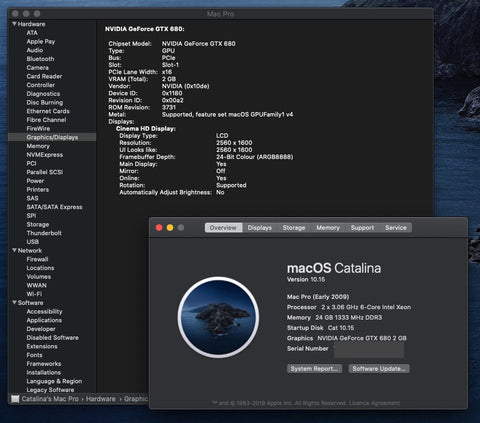Click the NVIDIA GeForce GTX 680 heading

point(145,29)
